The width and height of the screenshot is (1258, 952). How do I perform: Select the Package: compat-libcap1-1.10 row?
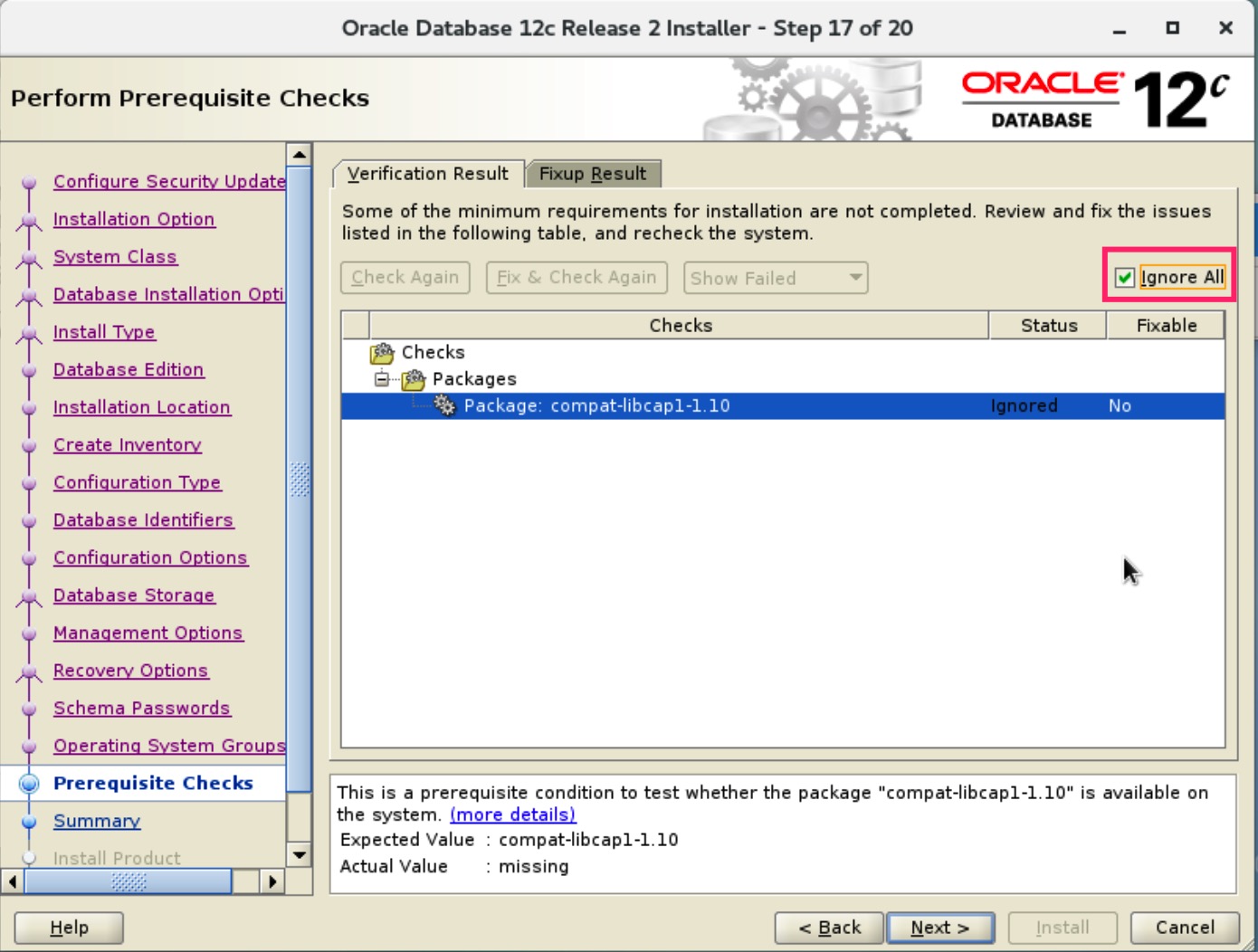pyautogui.click(x=783, y=405)
